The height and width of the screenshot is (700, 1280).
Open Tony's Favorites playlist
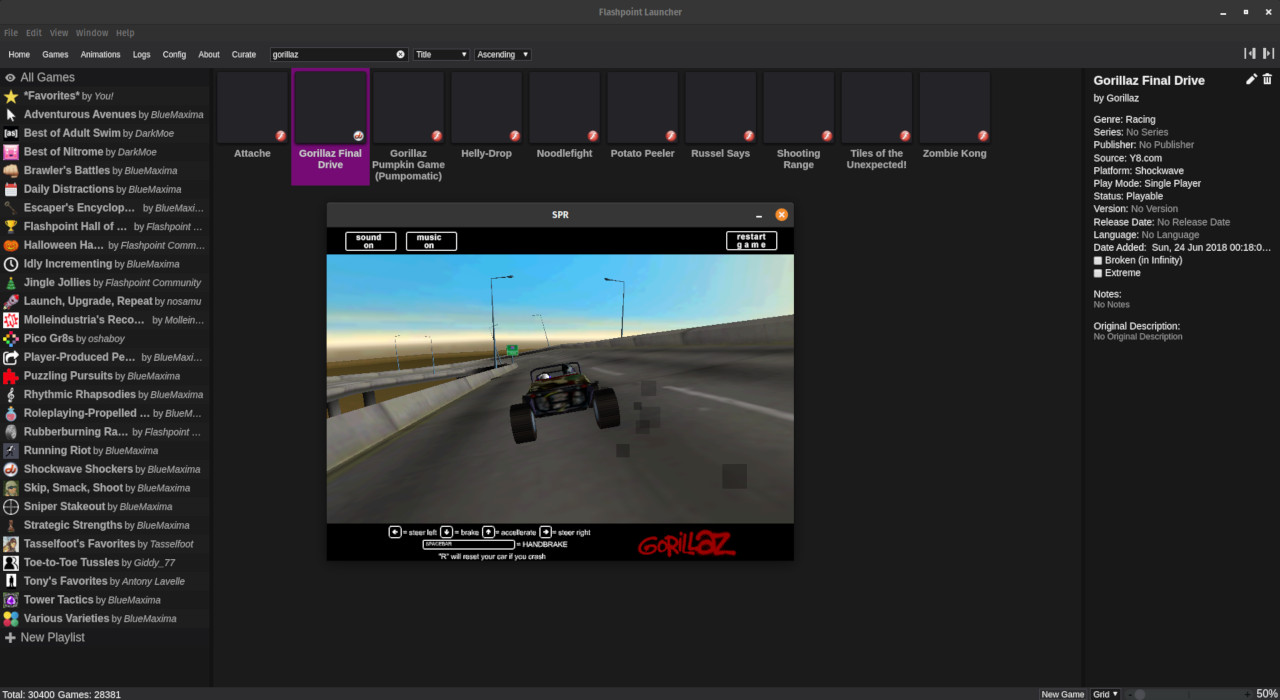pos(105,581)
